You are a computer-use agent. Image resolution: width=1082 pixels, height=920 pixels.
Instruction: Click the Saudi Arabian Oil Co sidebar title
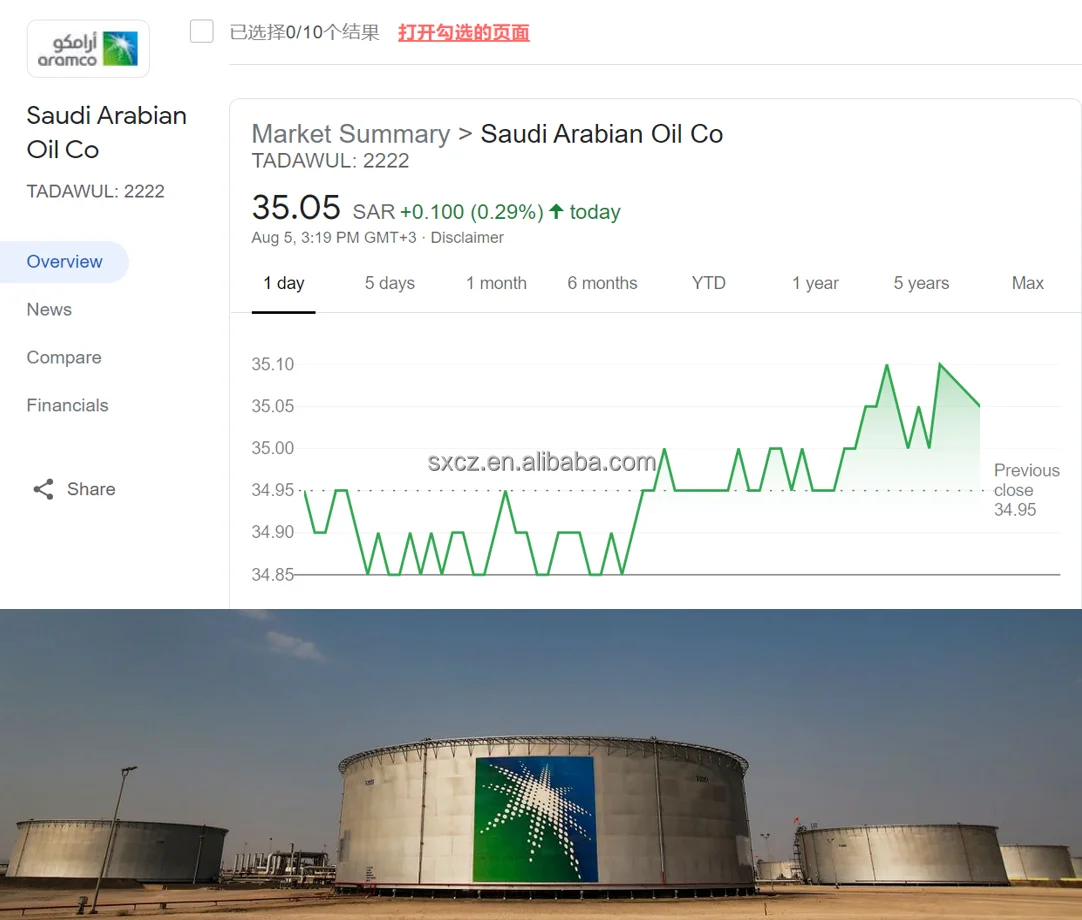106,133
